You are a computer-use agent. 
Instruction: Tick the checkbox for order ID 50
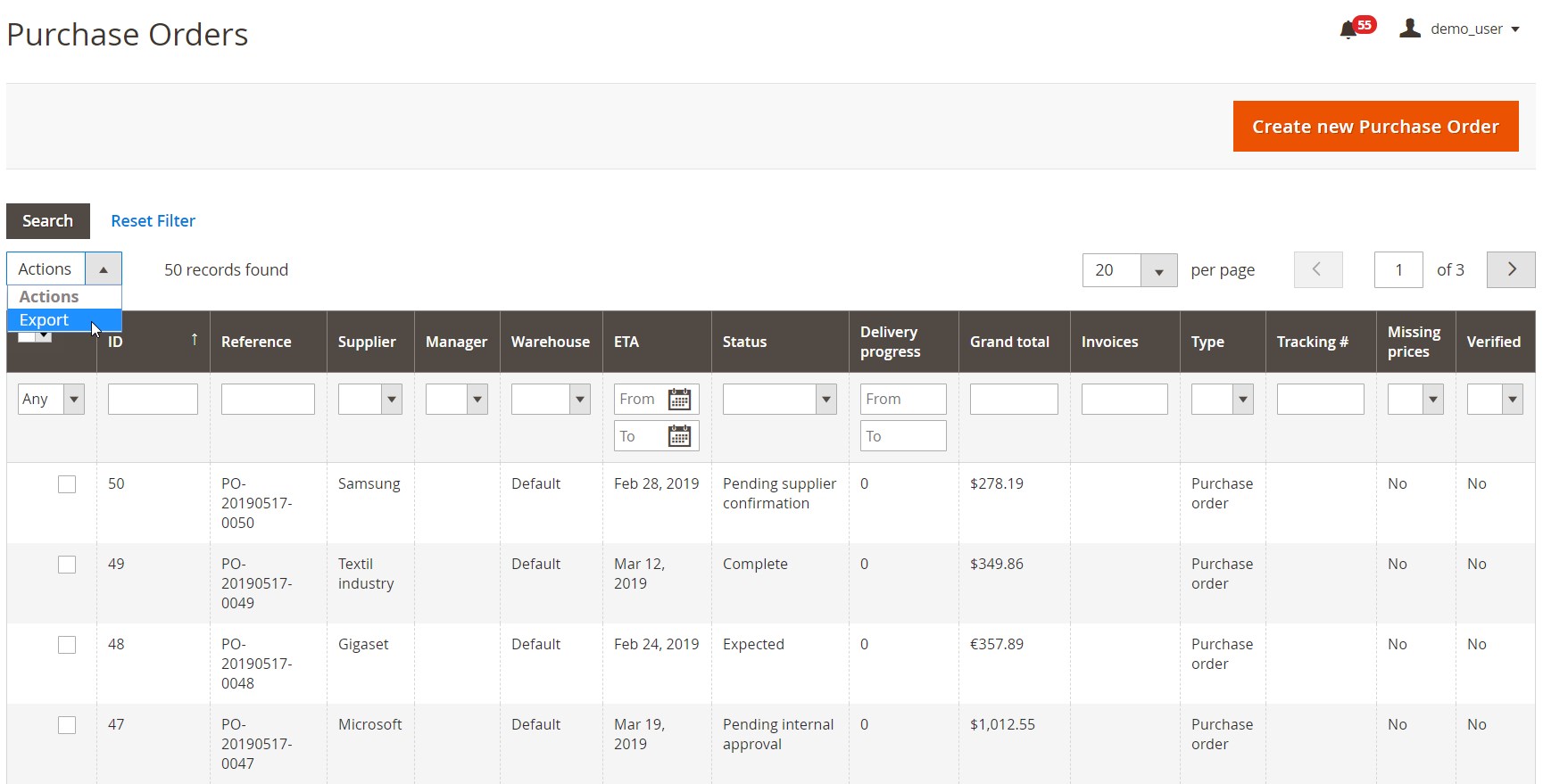pos(67,484)
